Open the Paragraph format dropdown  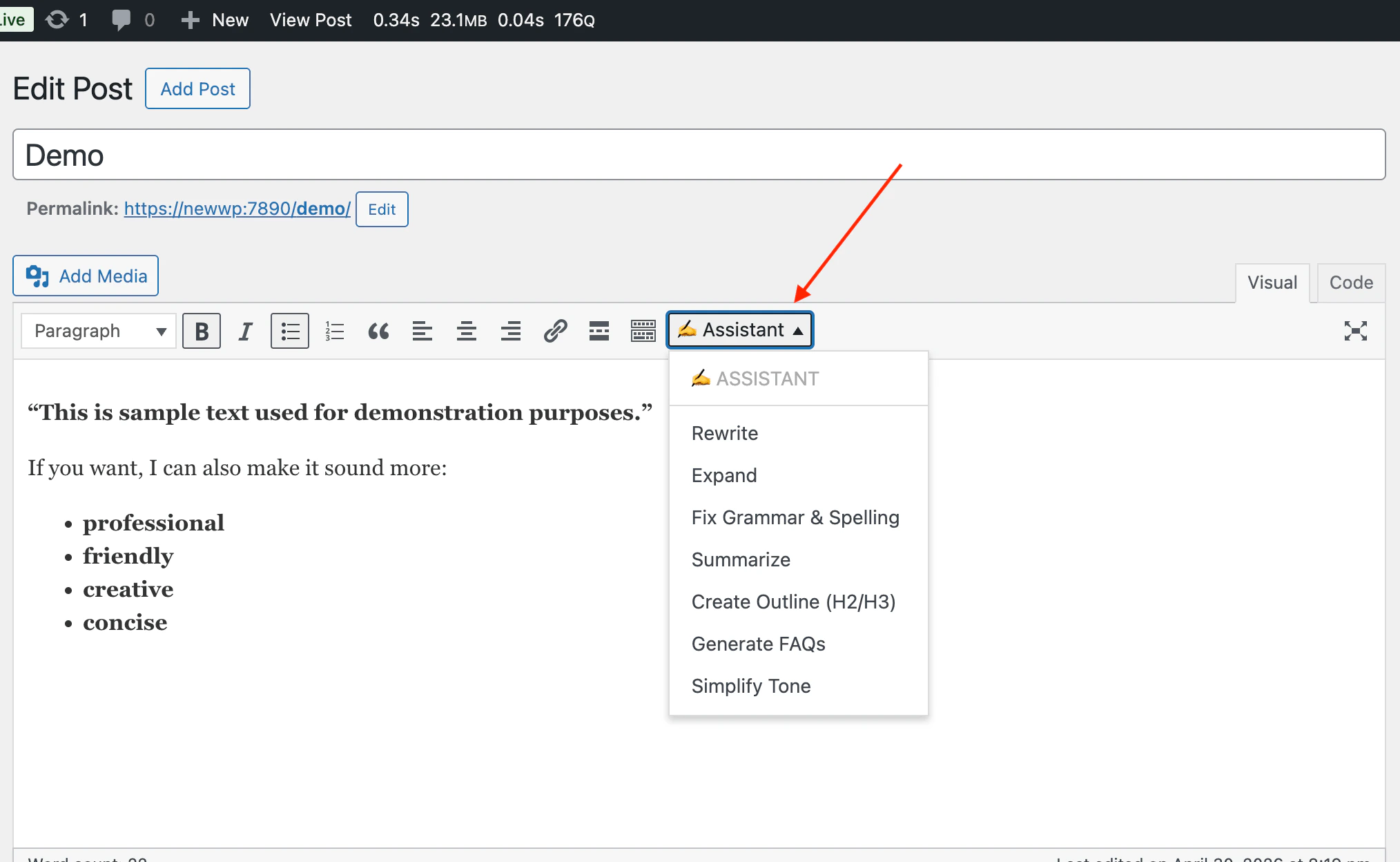click(99, 331)
